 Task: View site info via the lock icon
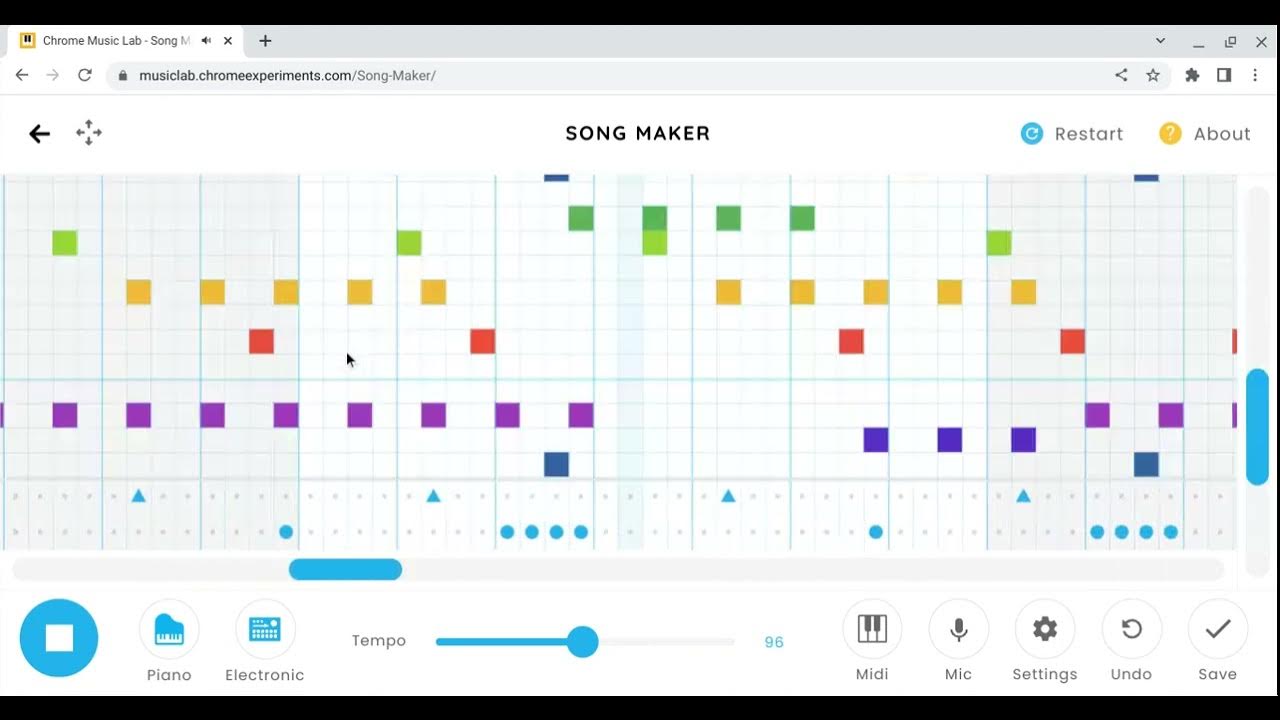123,75
